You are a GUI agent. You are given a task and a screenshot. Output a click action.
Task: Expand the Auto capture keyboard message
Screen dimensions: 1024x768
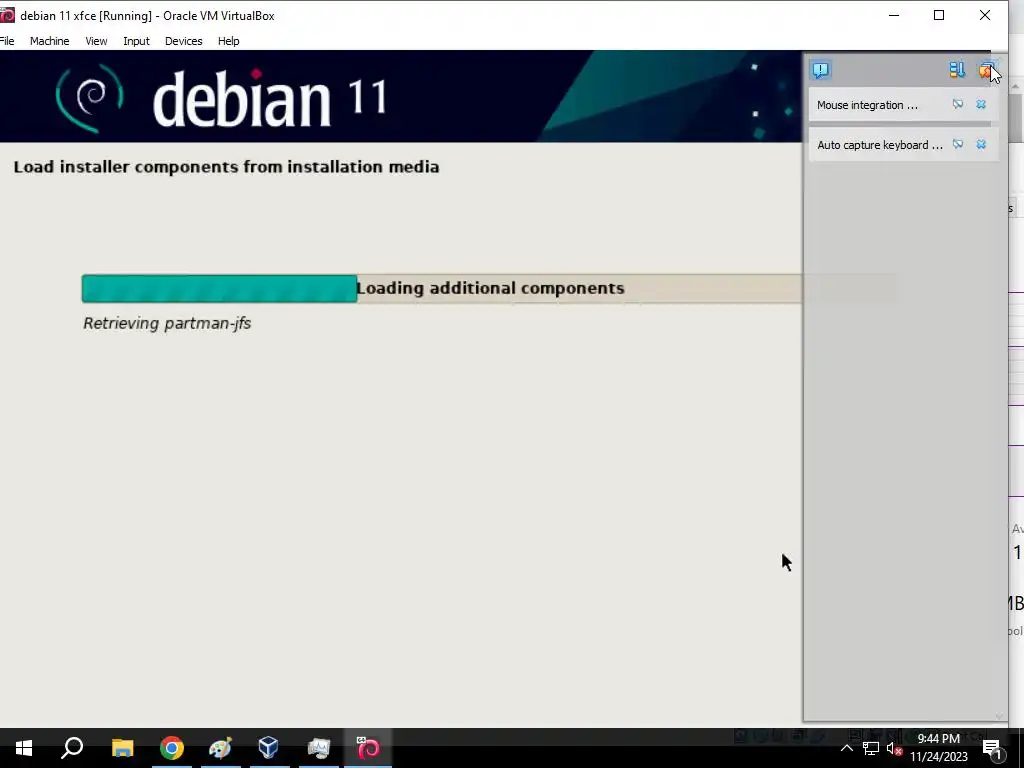[x=880, y=145]
